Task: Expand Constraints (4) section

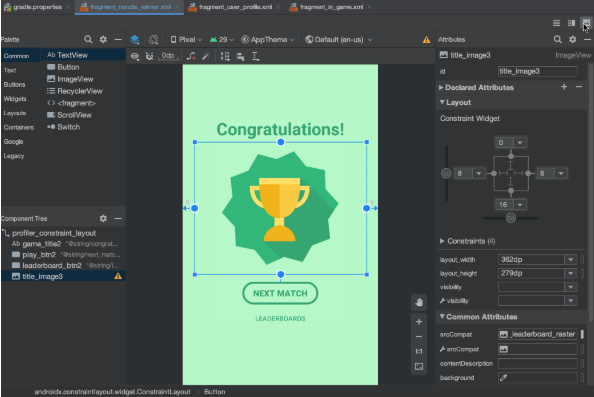Action: pyautogui.click(x=442, y=241)
